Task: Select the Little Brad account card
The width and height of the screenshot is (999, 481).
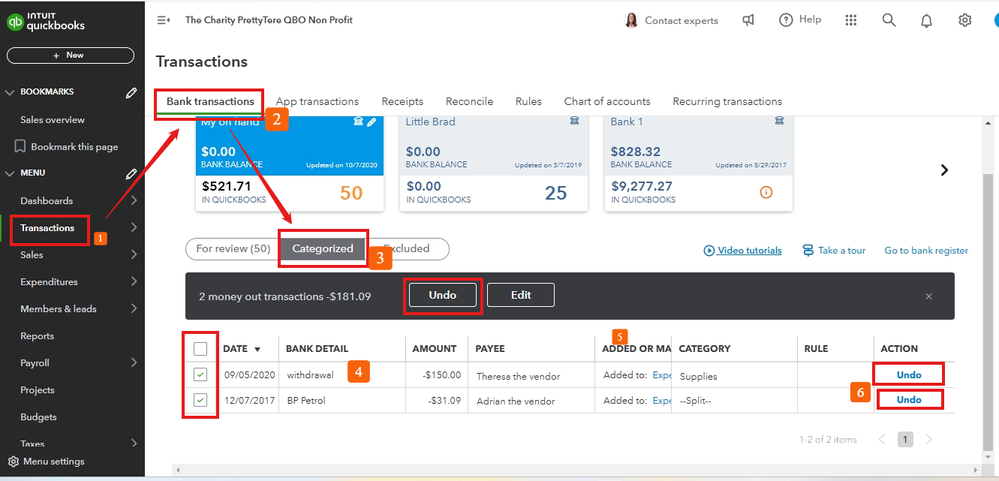Action: (x=494, y=163)
